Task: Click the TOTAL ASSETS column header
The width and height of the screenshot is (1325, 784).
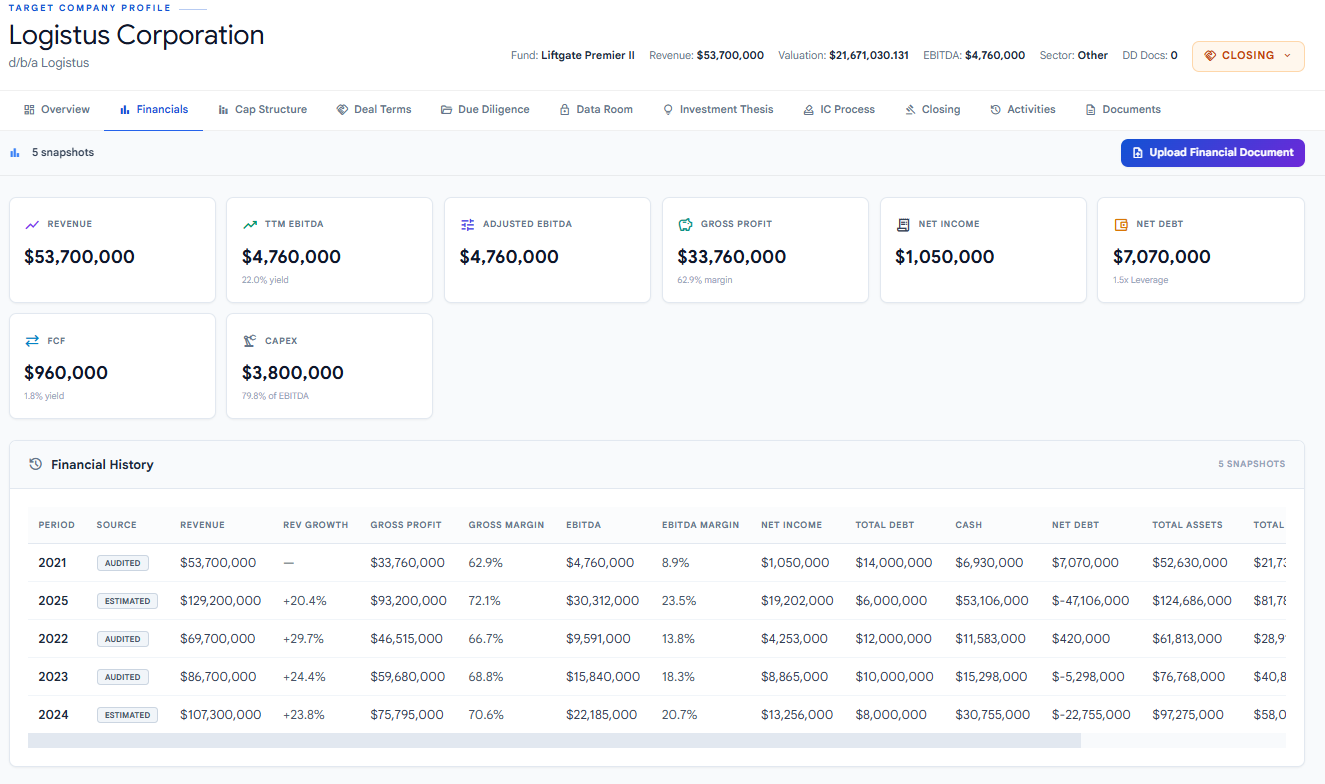Action: click(1187, 525)
